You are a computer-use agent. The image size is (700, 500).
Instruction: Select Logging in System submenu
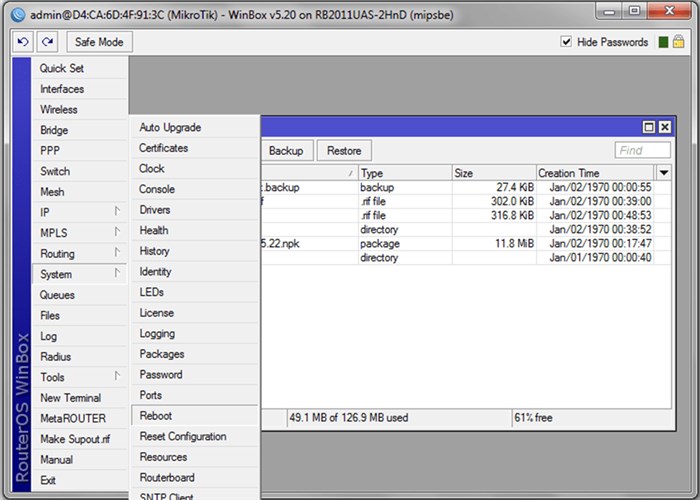click(195, 333)
